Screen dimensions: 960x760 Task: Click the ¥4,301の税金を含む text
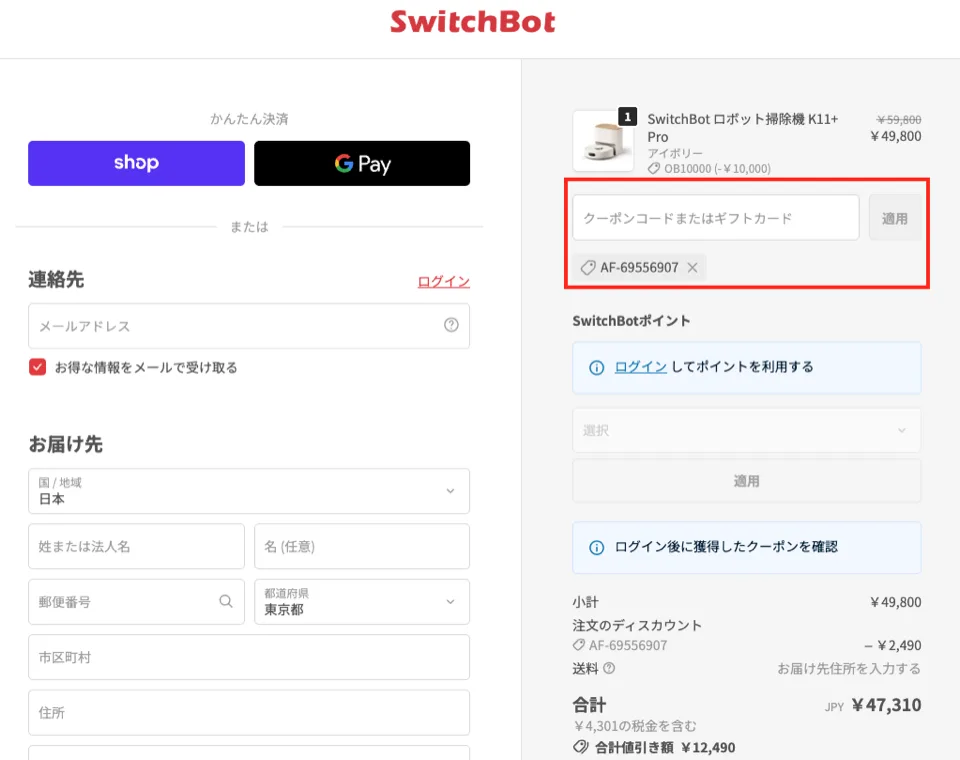click(635, 726)
